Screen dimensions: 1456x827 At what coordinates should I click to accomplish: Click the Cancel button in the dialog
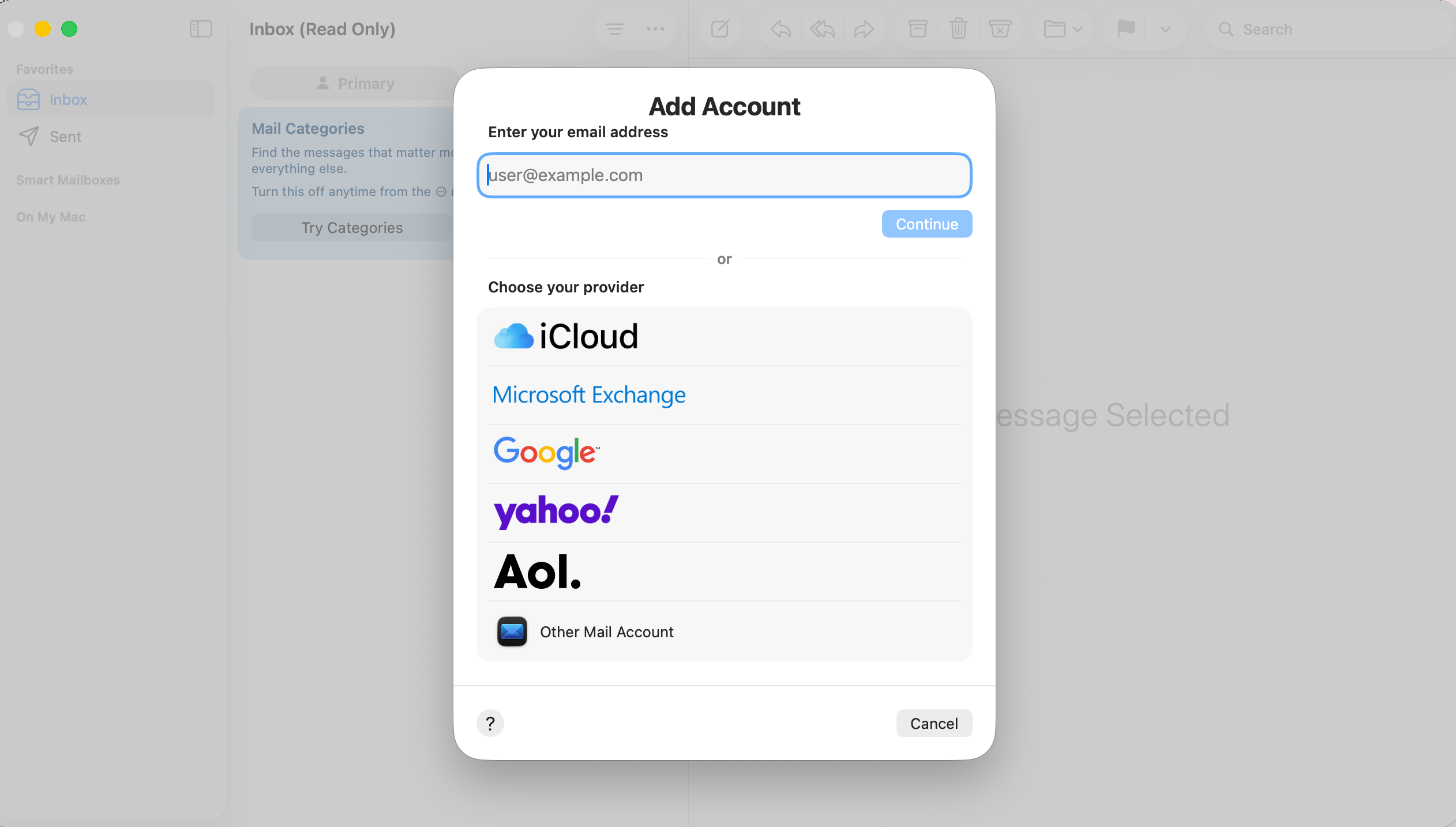(933, 723)
